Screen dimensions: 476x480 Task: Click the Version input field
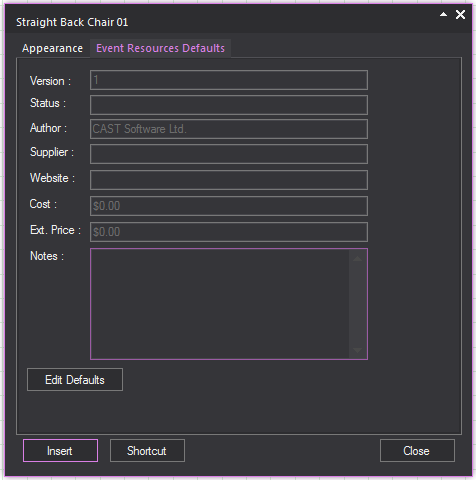[x=229, y=80]
